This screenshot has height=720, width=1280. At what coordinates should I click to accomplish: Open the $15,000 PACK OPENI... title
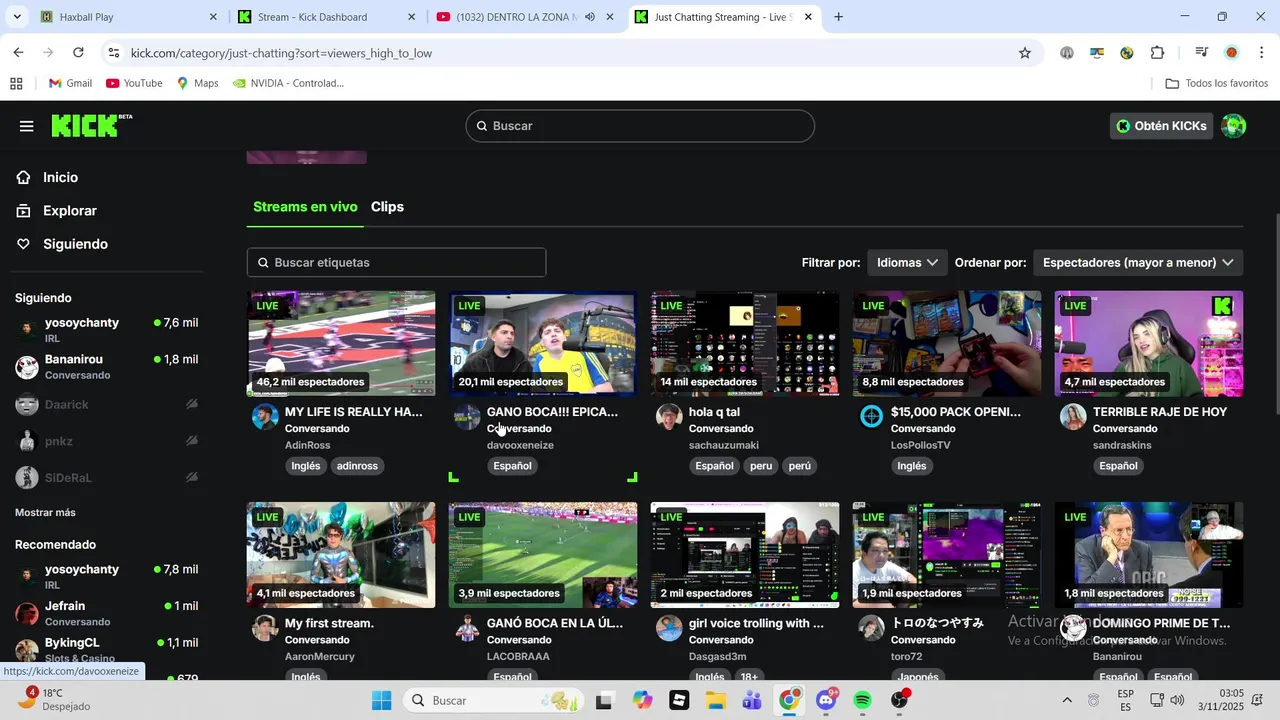(x=956, y=412)
